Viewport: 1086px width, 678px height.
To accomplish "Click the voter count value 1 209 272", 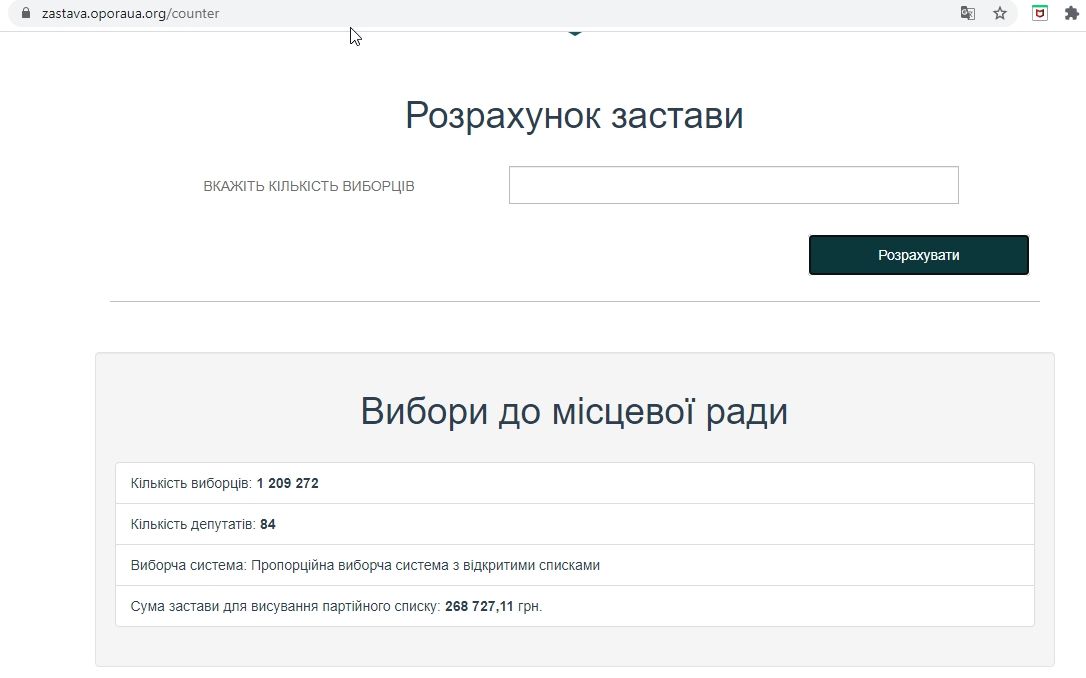I will tap(287, 483).
